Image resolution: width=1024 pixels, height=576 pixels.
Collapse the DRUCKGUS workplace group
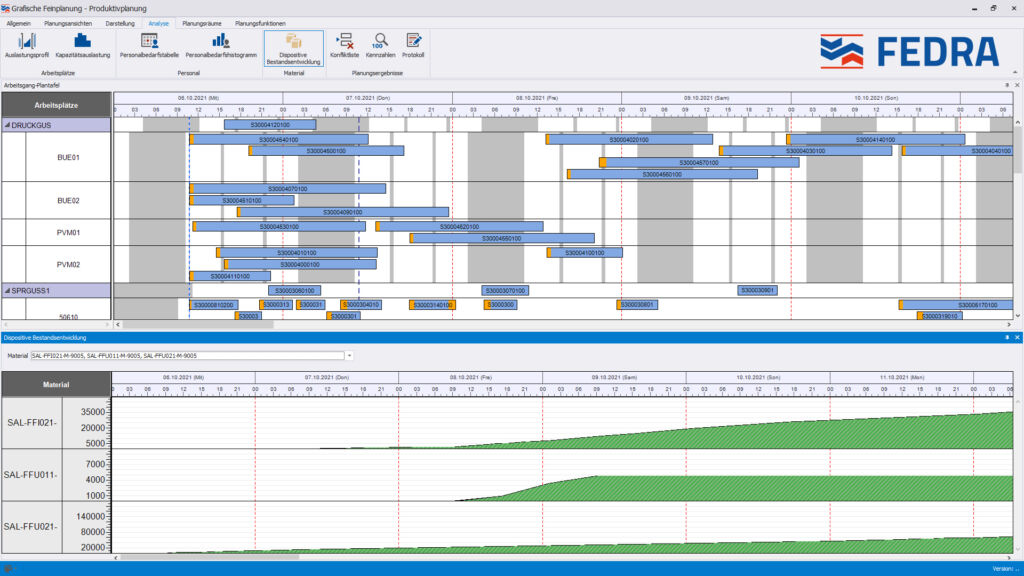7,125
